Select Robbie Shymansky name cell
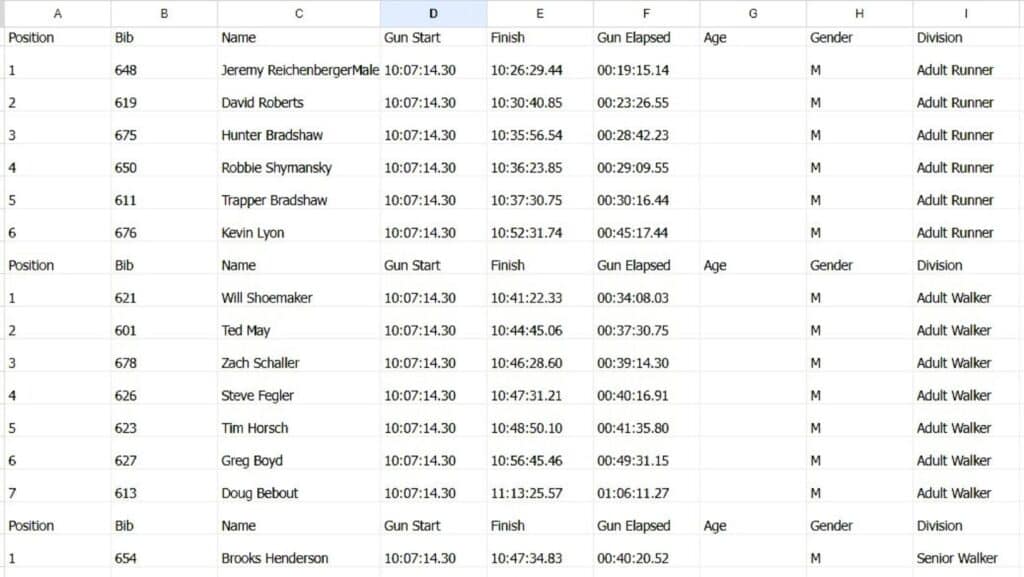 coord(298,168)
